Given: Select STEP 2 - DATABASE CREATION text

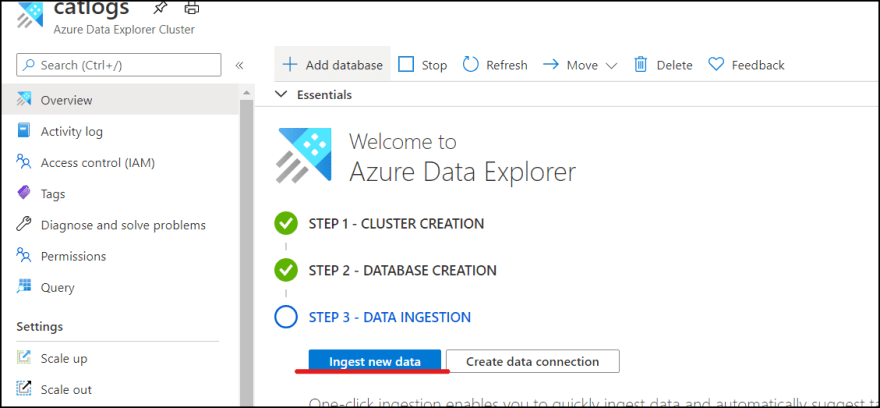Looking at the screenshot, I should (x=402, y=271).
